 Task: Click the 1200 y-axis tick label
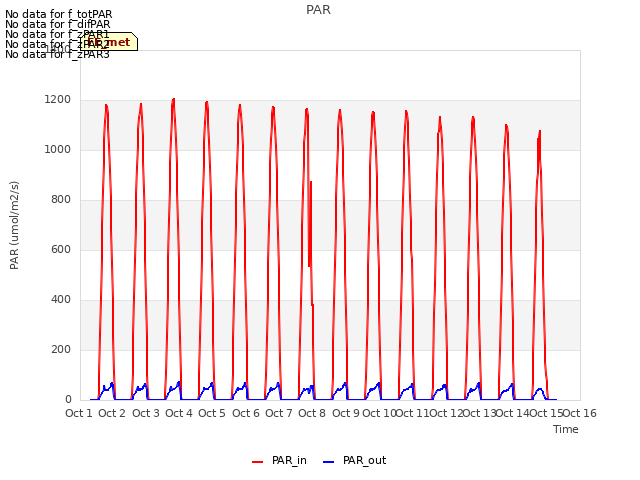(x=58, y=100)
